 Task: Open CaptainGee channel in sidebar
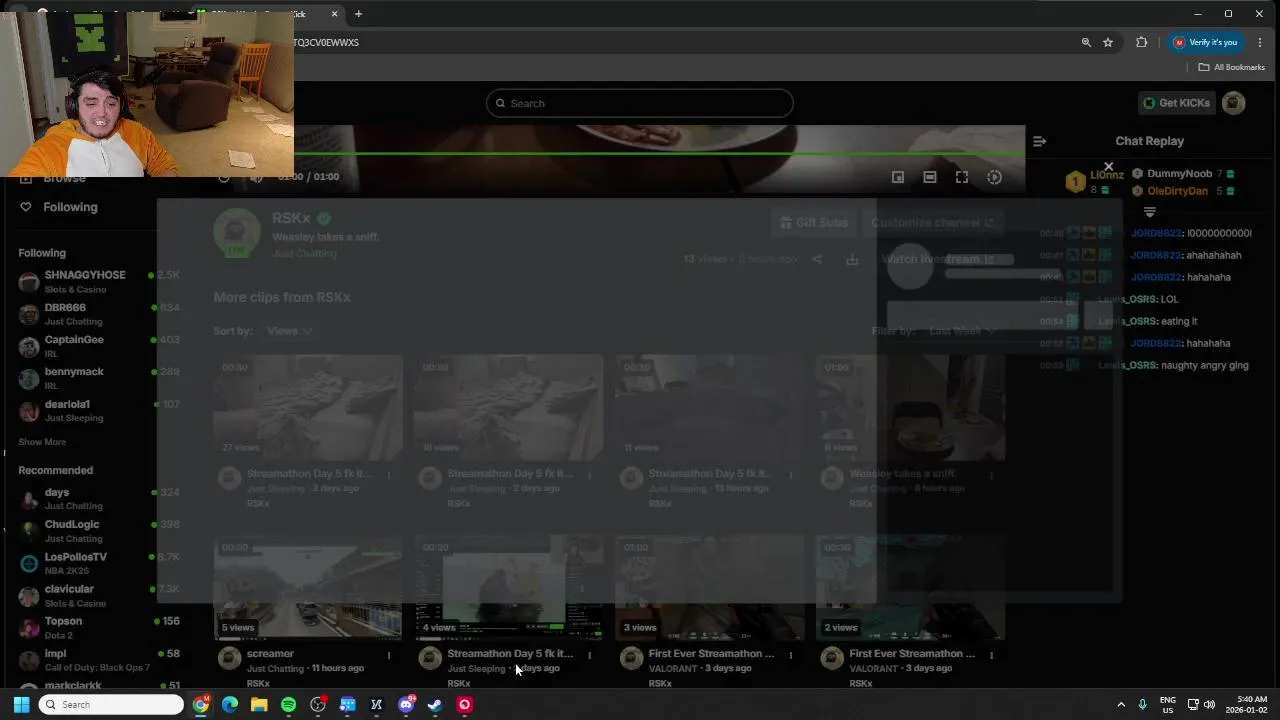click(98, 346)
